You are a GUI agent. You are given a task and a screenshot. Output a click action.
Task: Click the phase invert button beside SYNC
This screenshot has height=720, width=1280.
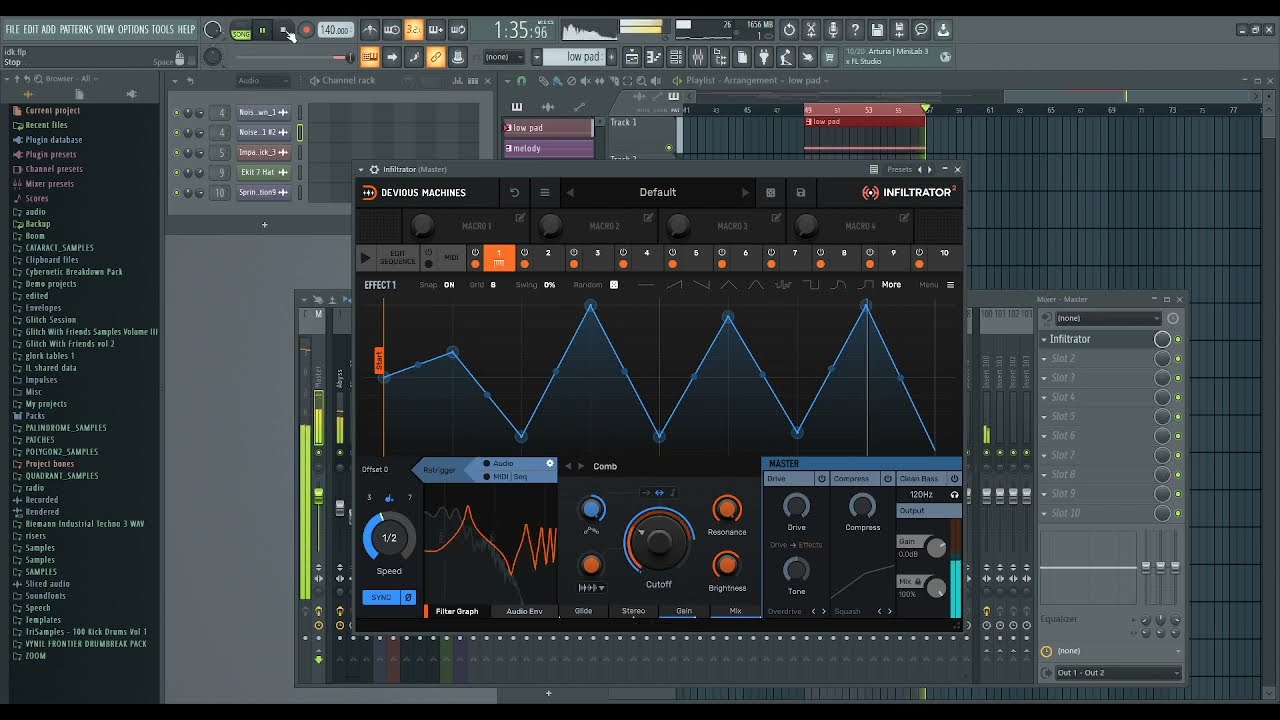(408, 597)
